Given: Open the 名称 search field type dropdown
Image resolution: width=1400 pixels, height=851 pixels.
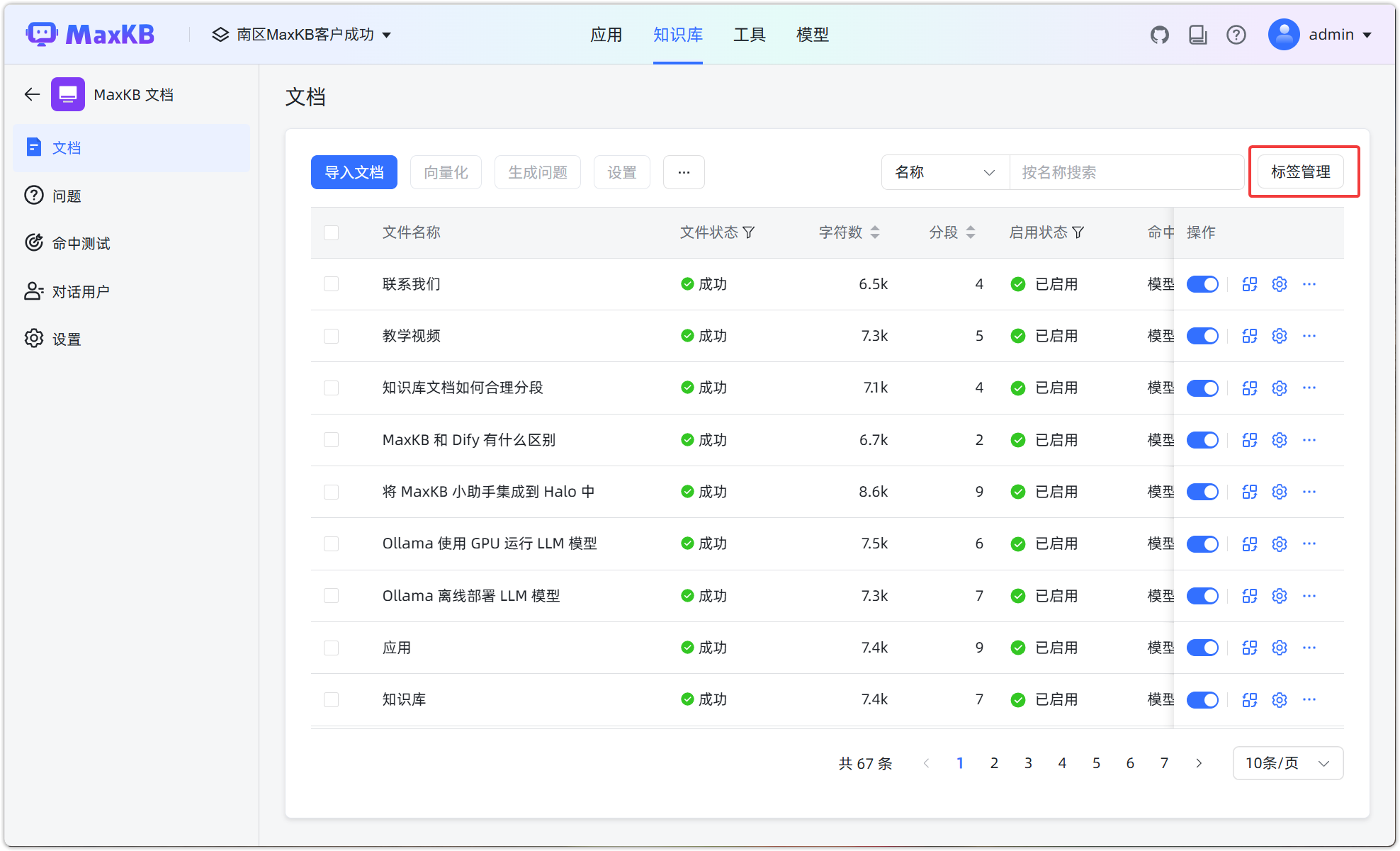Looking at the screenshot, I should point(944,171).
